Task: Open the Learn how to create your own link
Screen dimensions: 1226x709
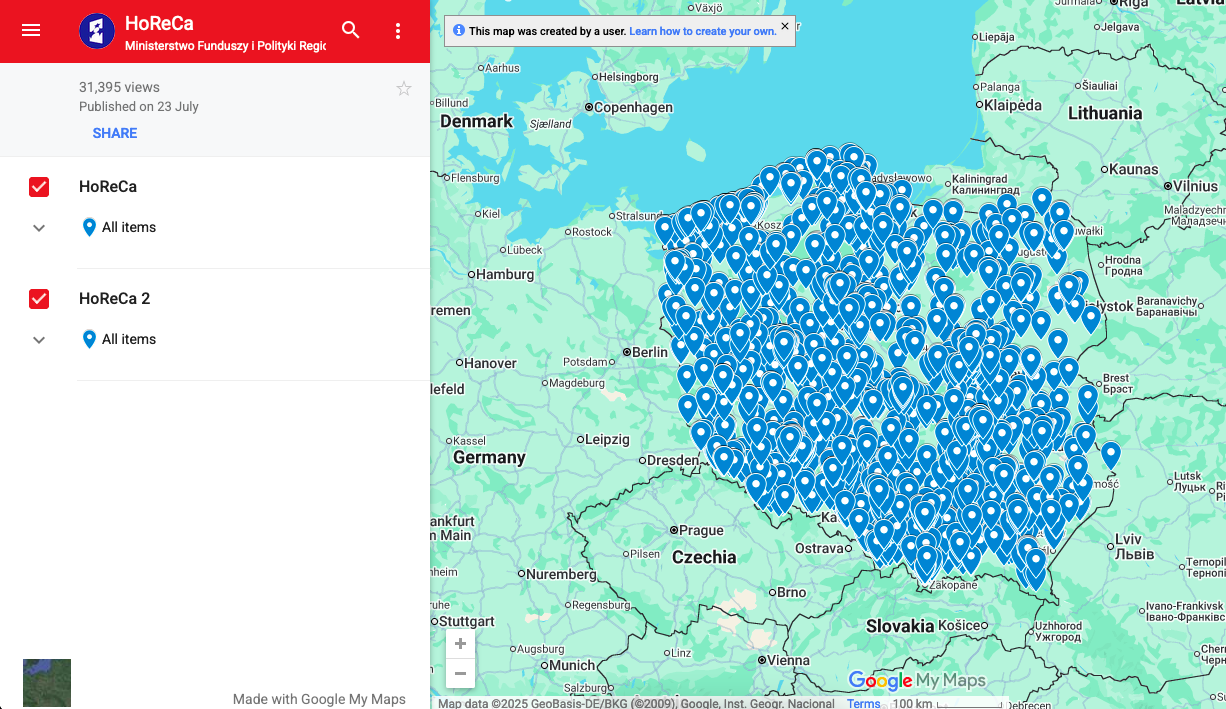Action: click(x=703, y=31)
